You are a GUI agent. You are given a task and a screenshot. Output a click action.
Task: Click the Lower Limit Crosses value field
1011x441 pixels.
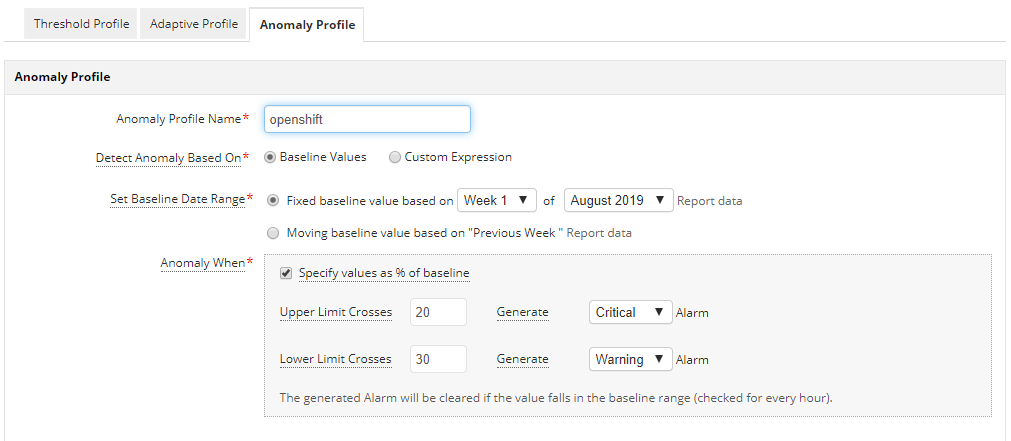439,359
